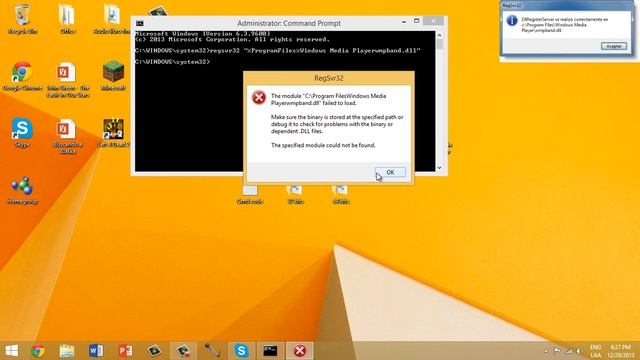The width and height of the screenshot is (640, 360).
Task: Open the taskbar clock showing 6:27 PM
Action: tap(620, 351)
